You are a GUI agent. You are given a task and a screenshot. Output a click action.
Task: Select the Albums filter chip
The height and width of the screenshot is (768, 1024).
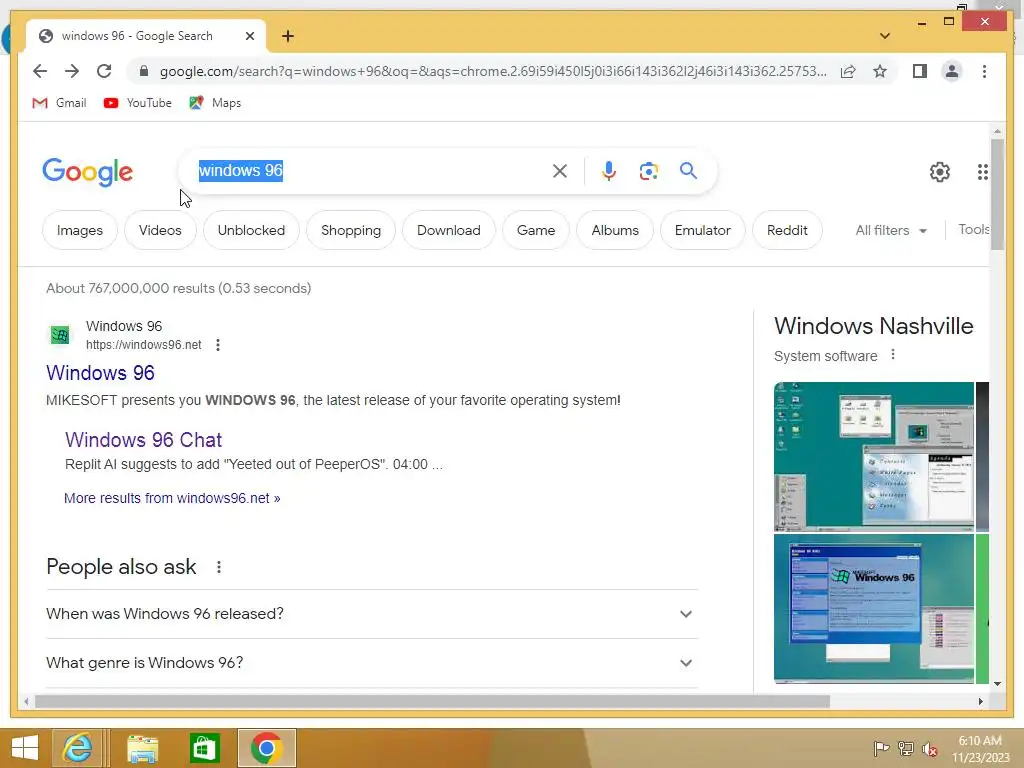click(615, 230)
